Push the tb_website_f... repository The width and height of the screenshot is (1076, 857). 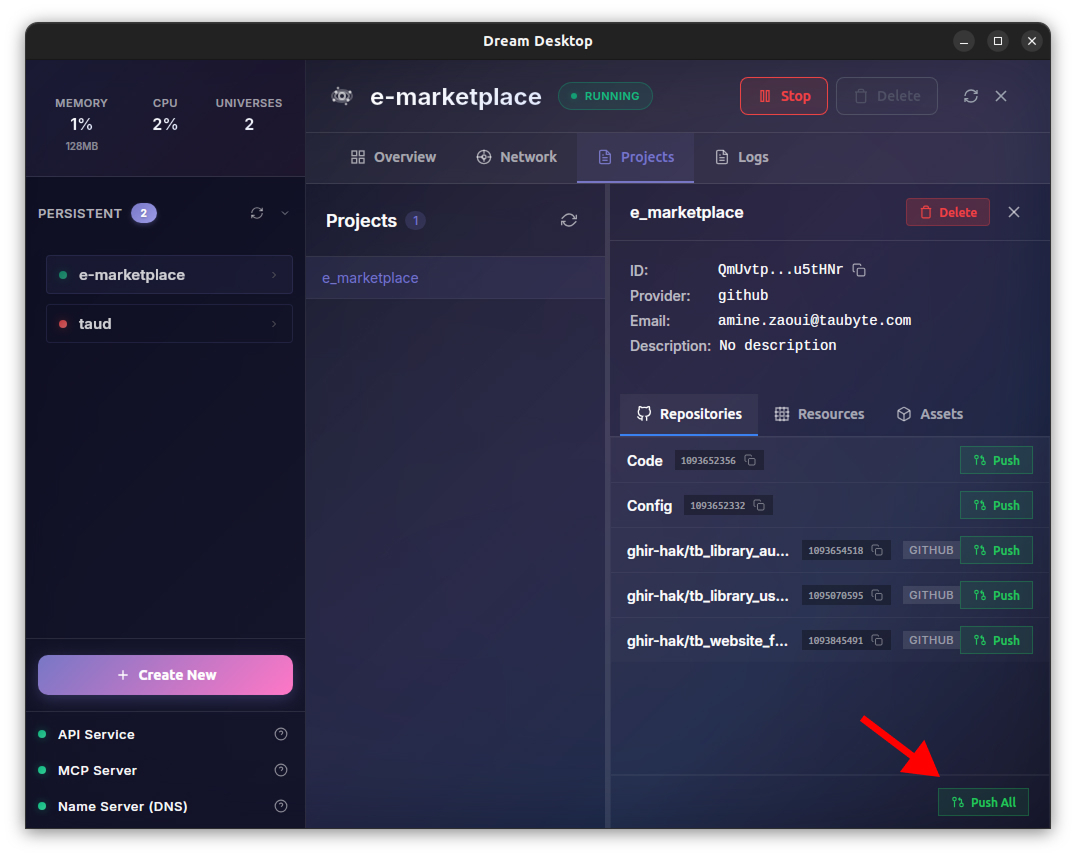click(x=996, y=640)
